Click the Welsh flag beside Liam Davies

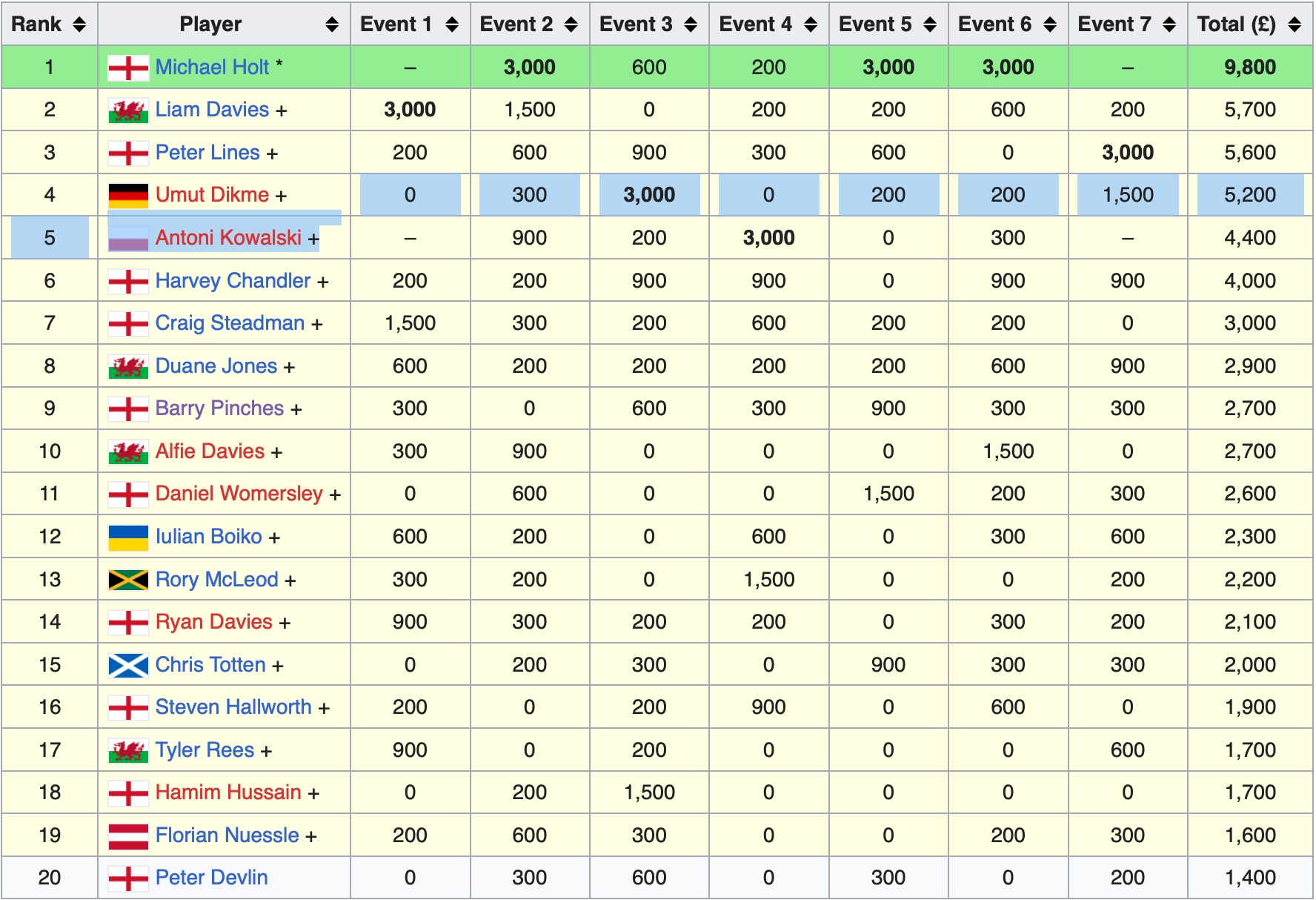[x=128, y=110]
